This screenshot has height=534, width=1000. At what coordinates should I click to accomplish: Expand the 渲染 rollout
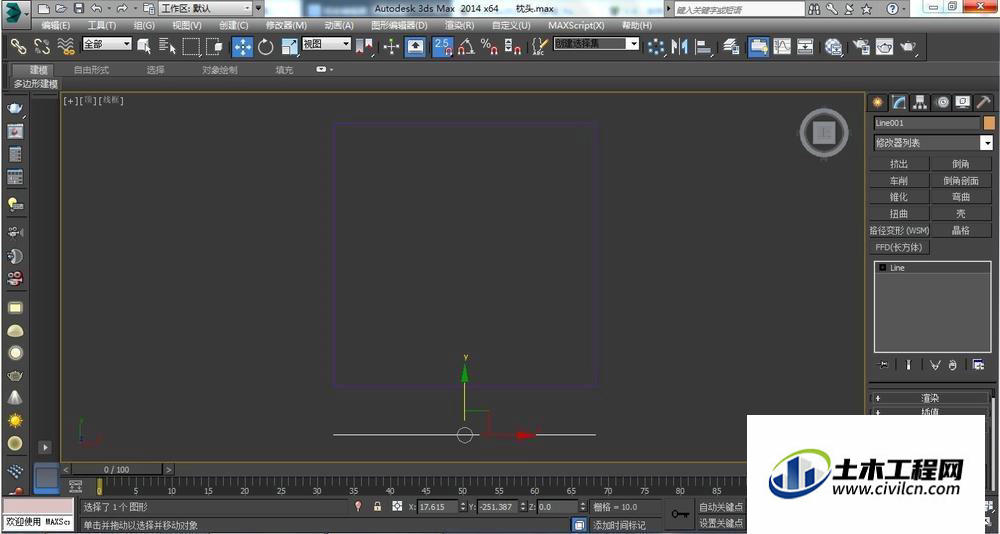[930, 398]
